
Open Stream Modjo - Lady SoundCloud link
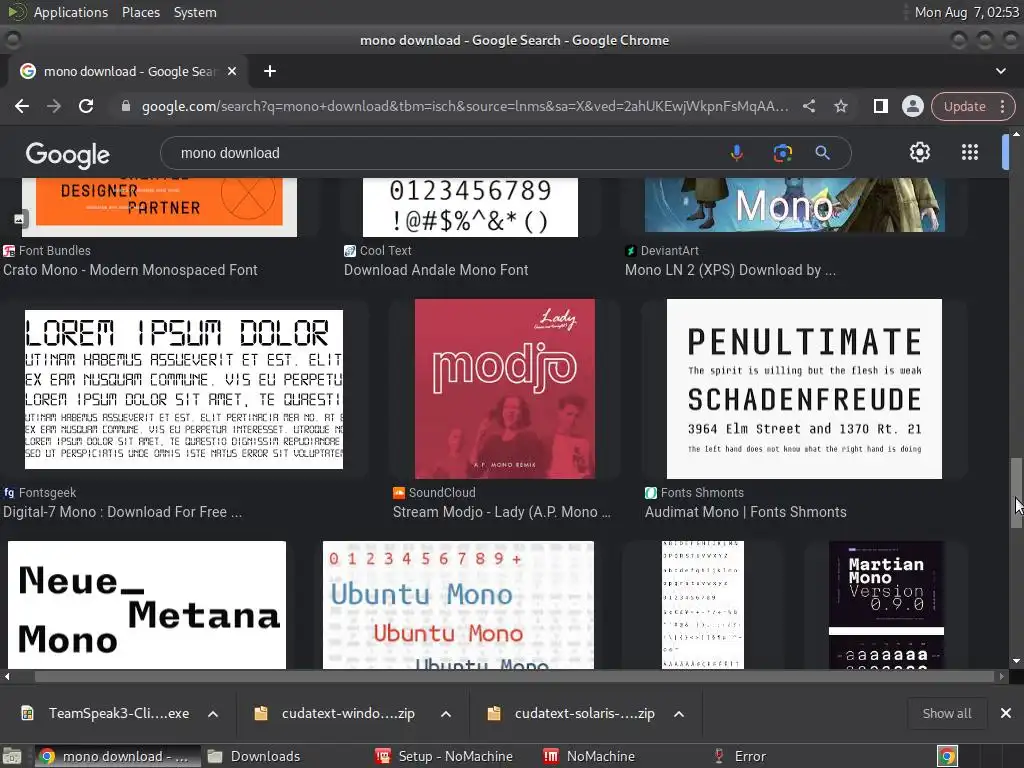pyautogui.click(x=502, y=512)
